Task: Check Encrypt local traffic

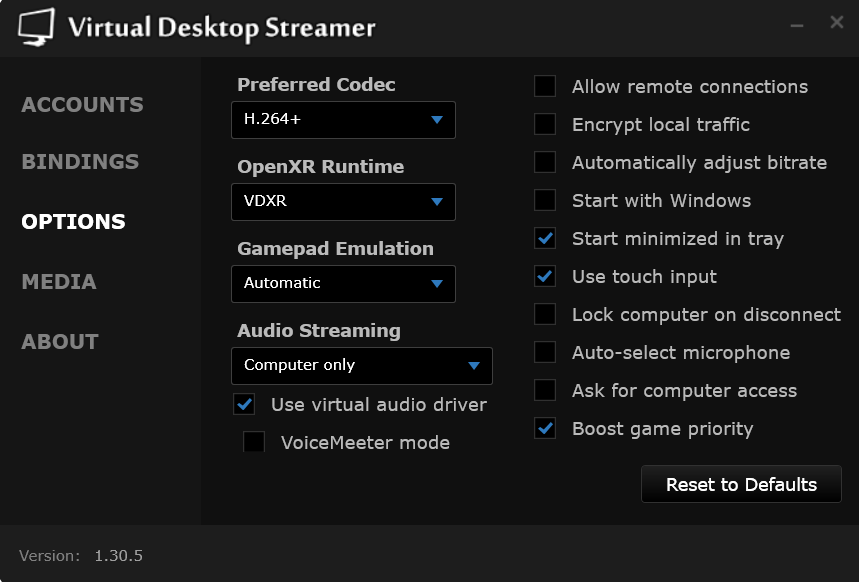Action: pyautogui.click(x=545, y=125)
